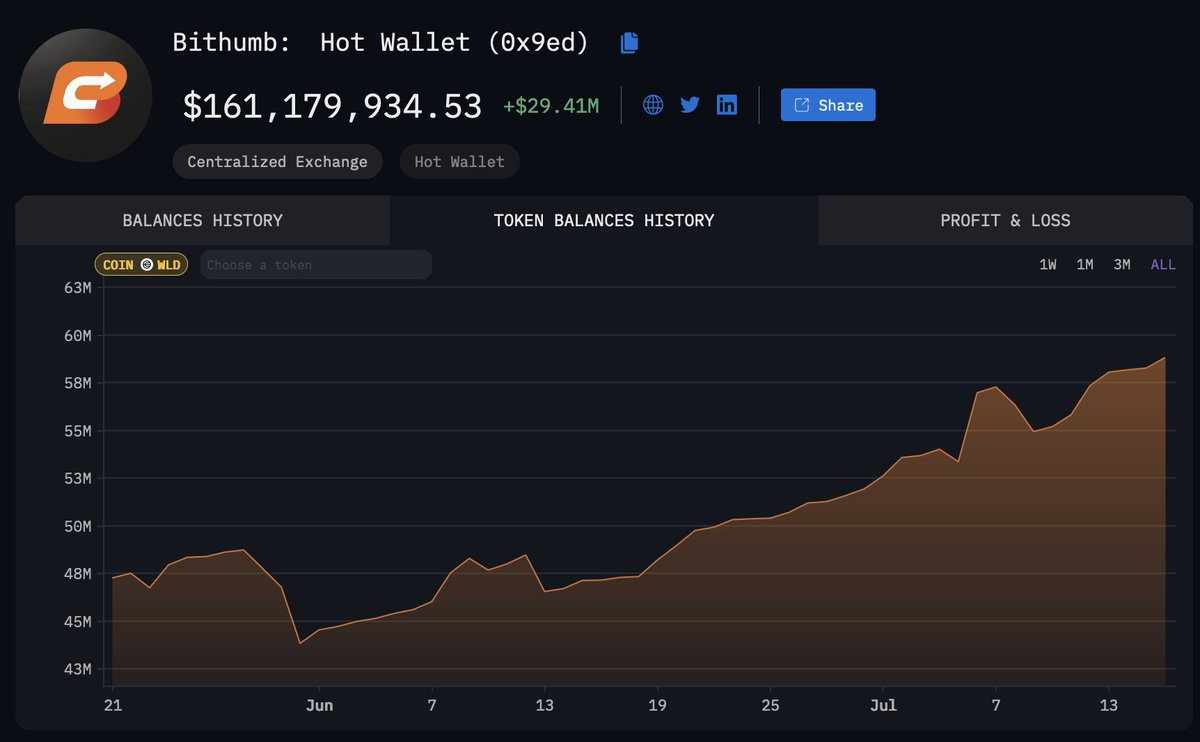Click the chart peak near July 7

(x=993, y=387)
